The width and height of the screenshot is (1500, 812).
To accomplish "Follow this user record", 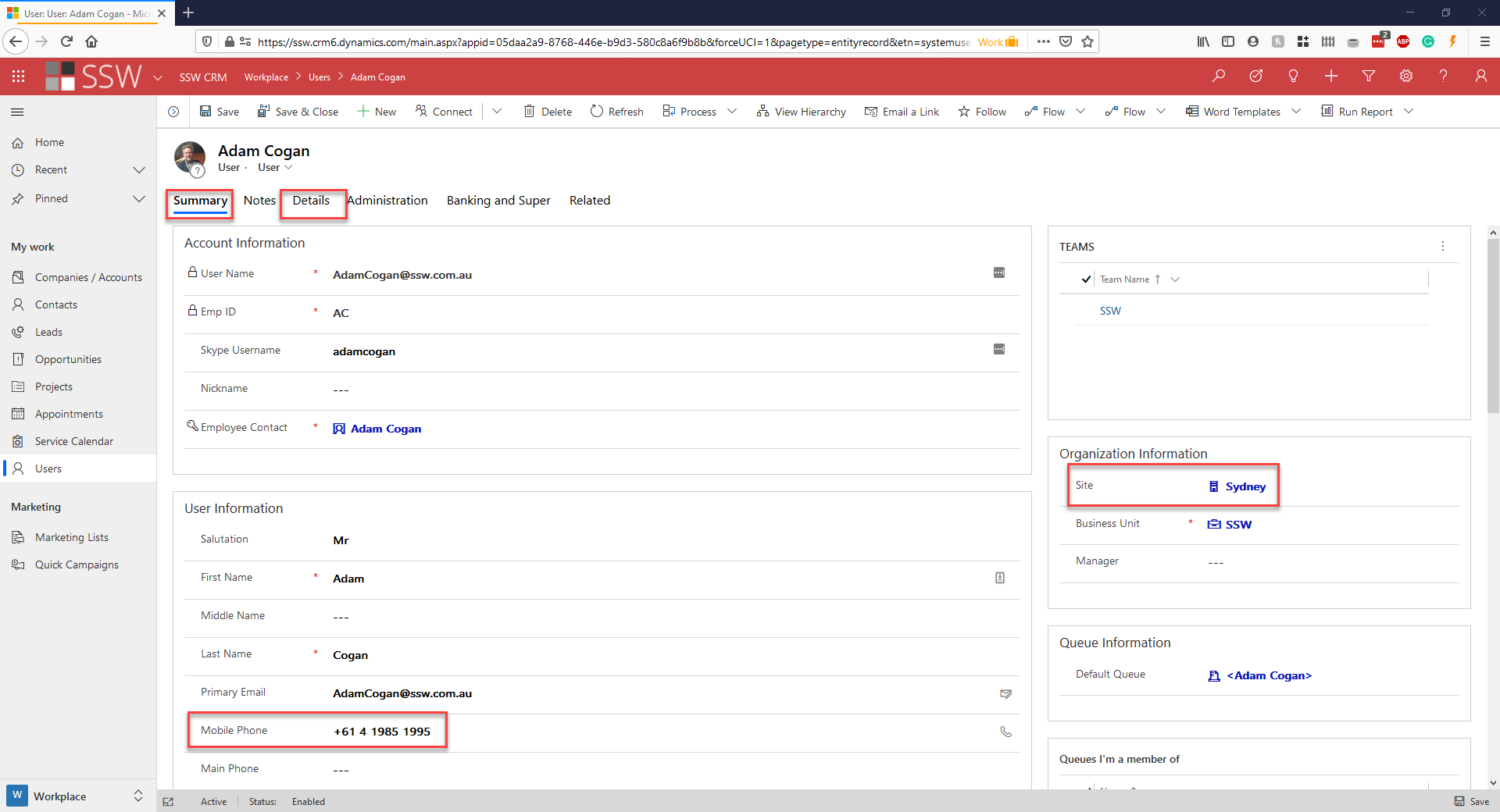I will point(982,112).
